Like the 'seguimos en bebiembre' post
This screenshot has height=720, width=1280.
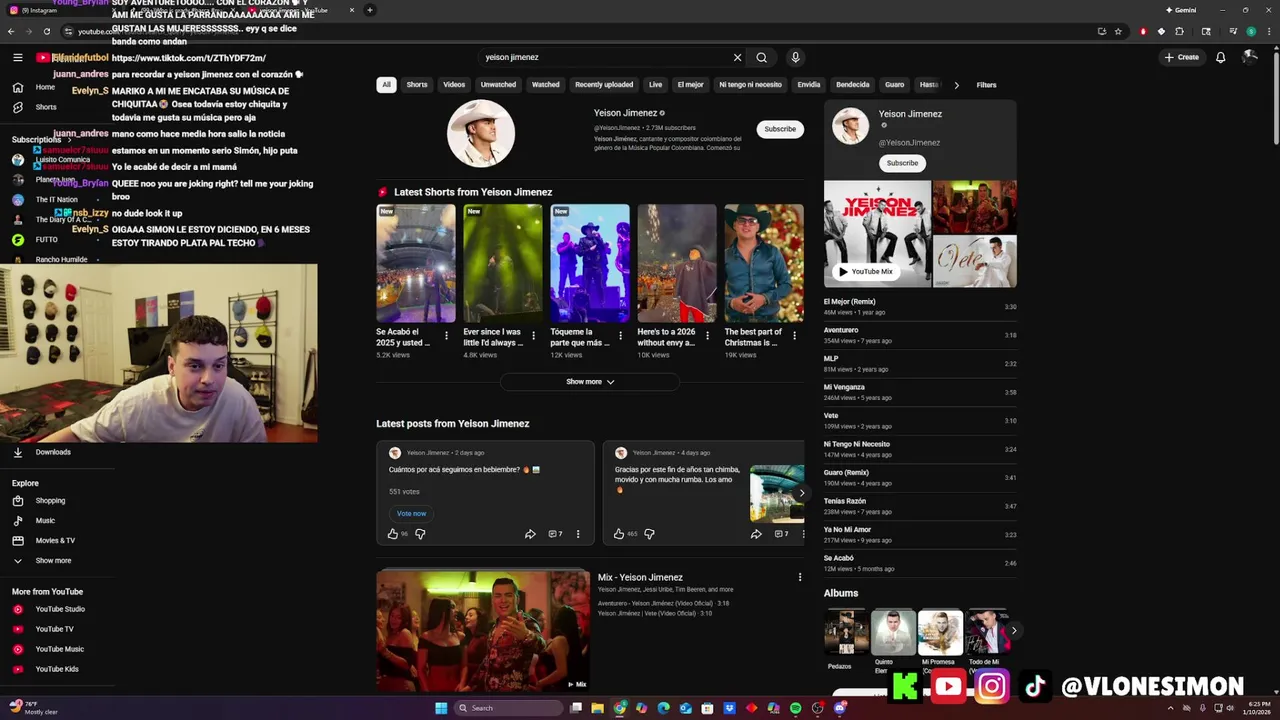click(x=393, y=534)
